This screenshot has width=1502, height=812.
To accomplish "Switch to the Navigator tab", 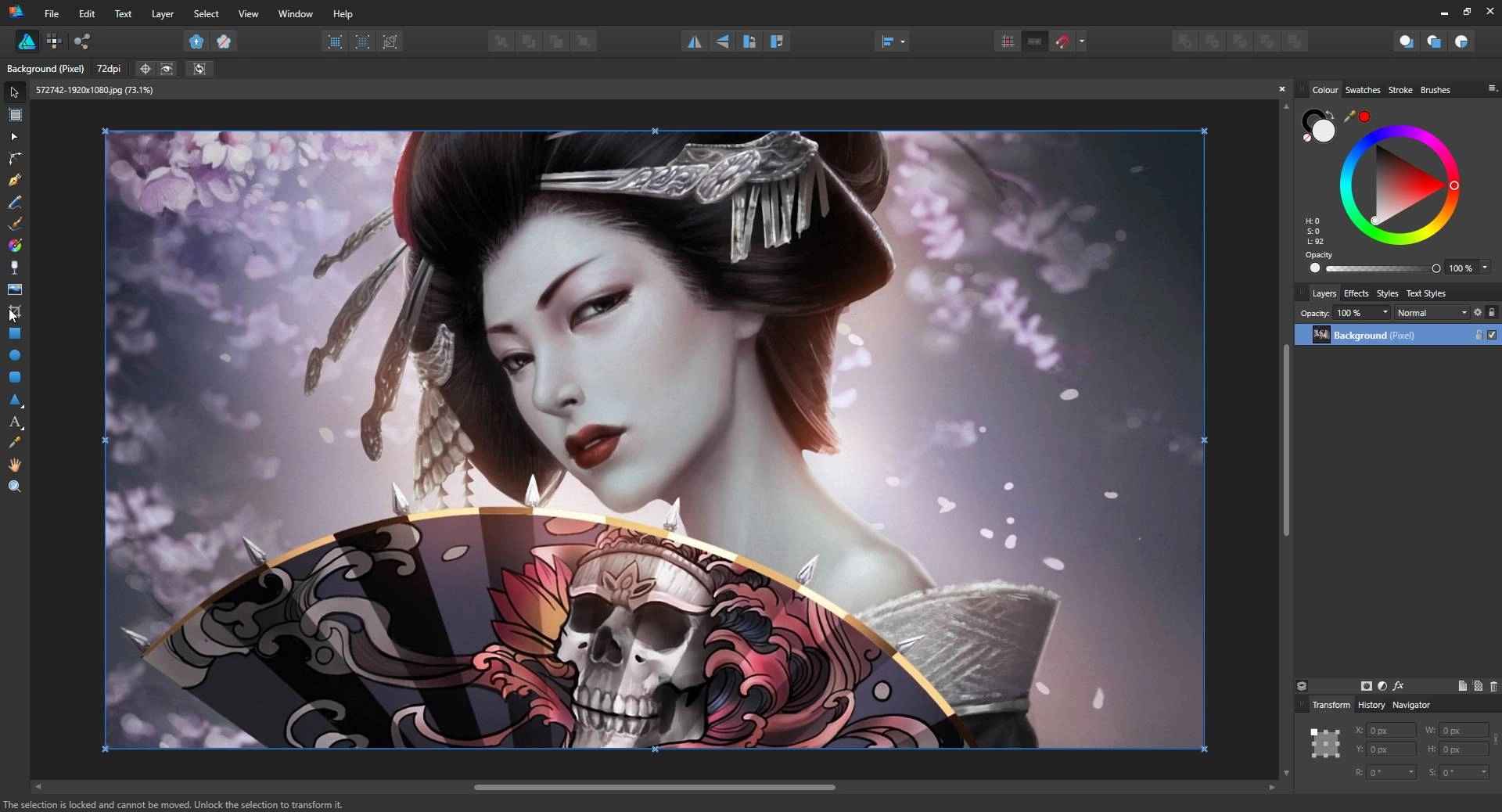I will point(1411,705).
